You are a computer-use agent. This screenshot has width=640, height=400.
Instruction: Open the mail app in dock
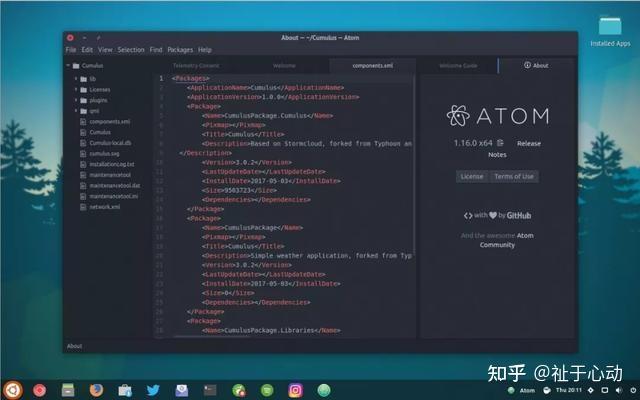coord(182,390)
